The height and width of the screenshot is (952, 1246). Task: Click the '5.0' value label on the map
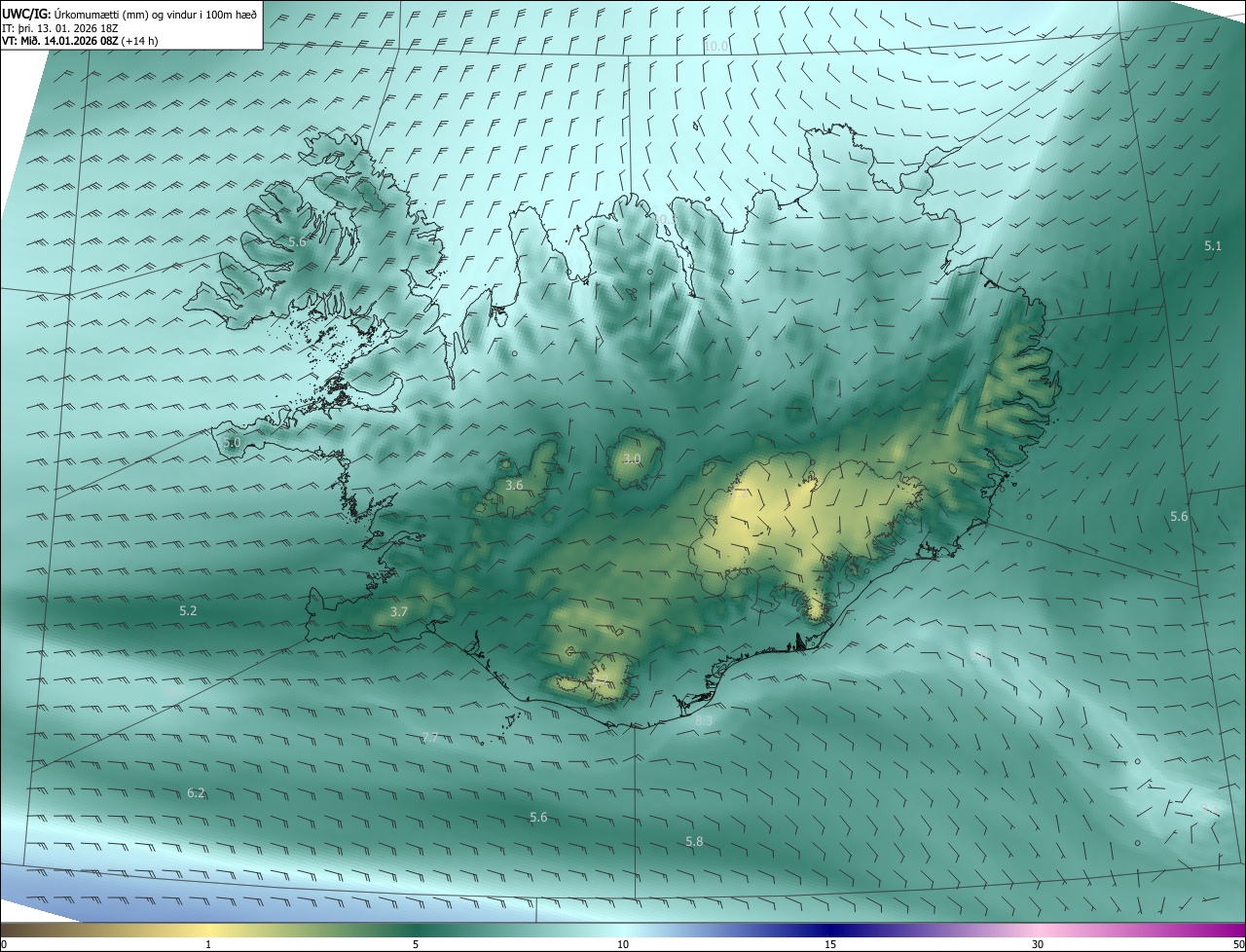pyautogui.click(x=232, y=443)
